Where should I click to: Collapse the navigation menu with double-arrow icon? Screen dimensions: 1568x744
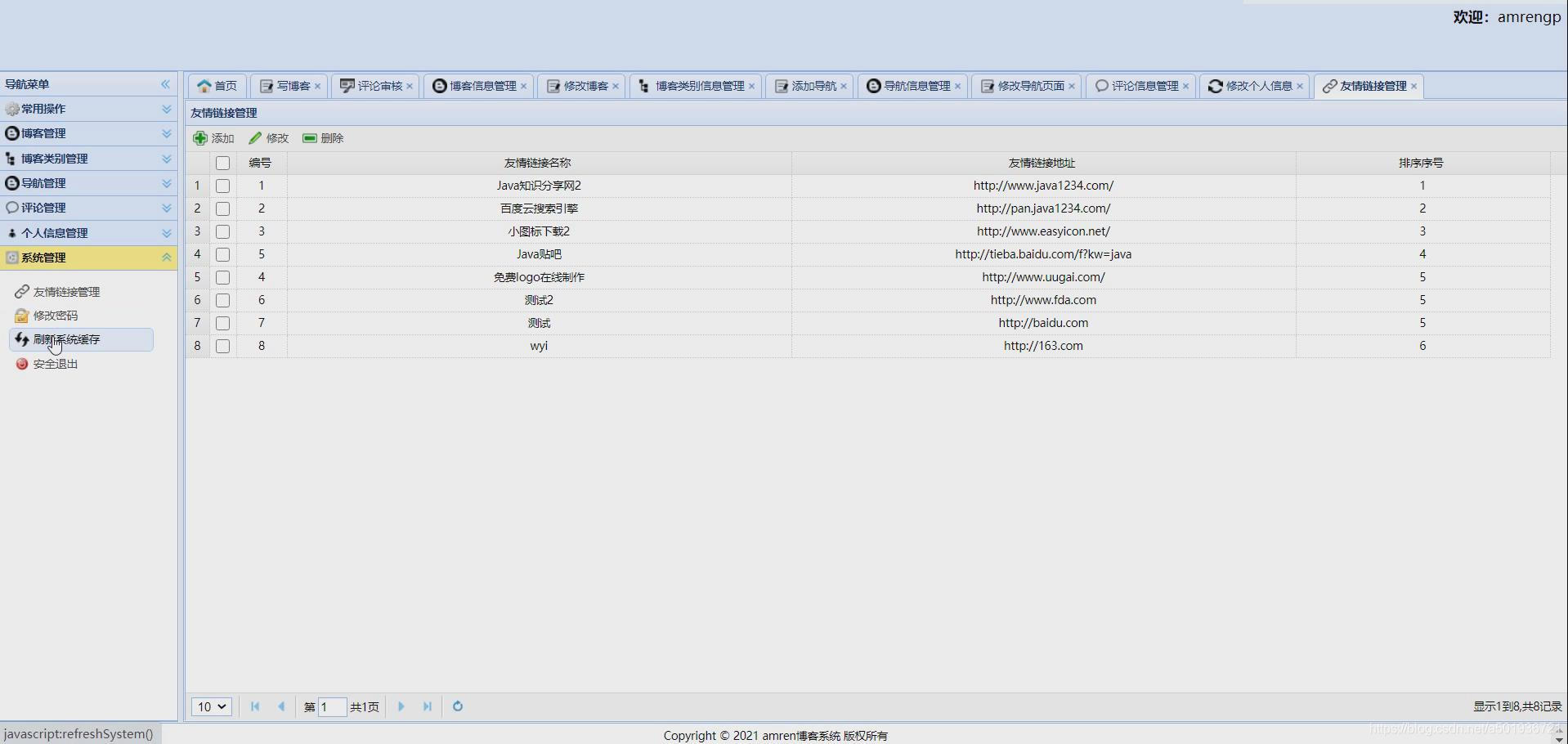(166, 84)
